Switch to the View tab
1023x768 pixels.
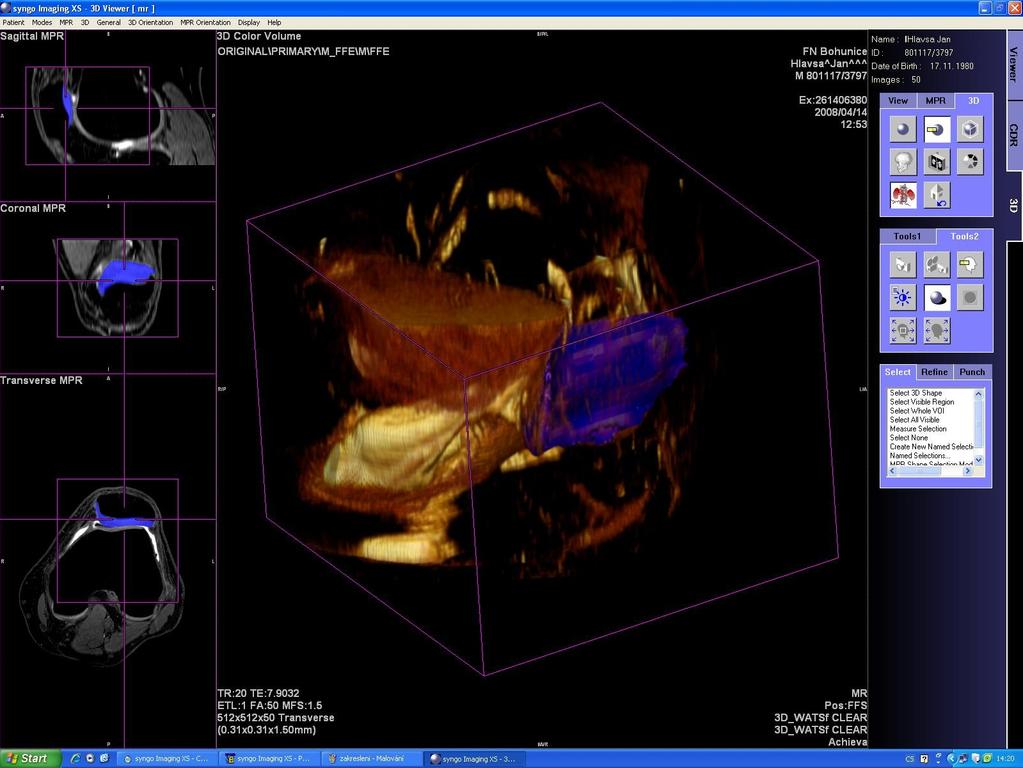(x=898, y=100)
